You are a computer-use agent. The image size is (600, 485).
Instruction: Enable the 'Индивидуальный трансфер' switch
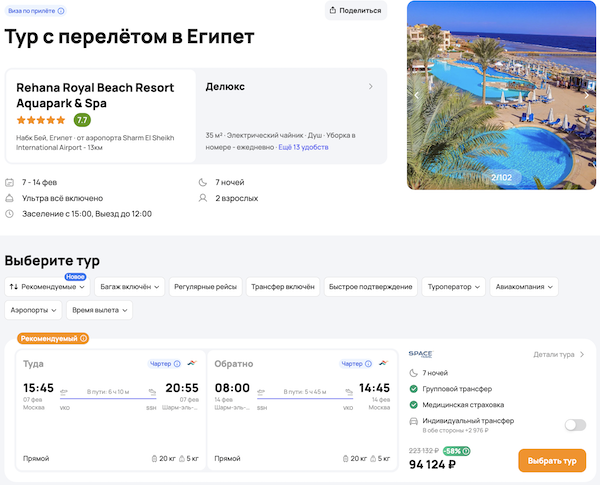[x=575, y=425]
